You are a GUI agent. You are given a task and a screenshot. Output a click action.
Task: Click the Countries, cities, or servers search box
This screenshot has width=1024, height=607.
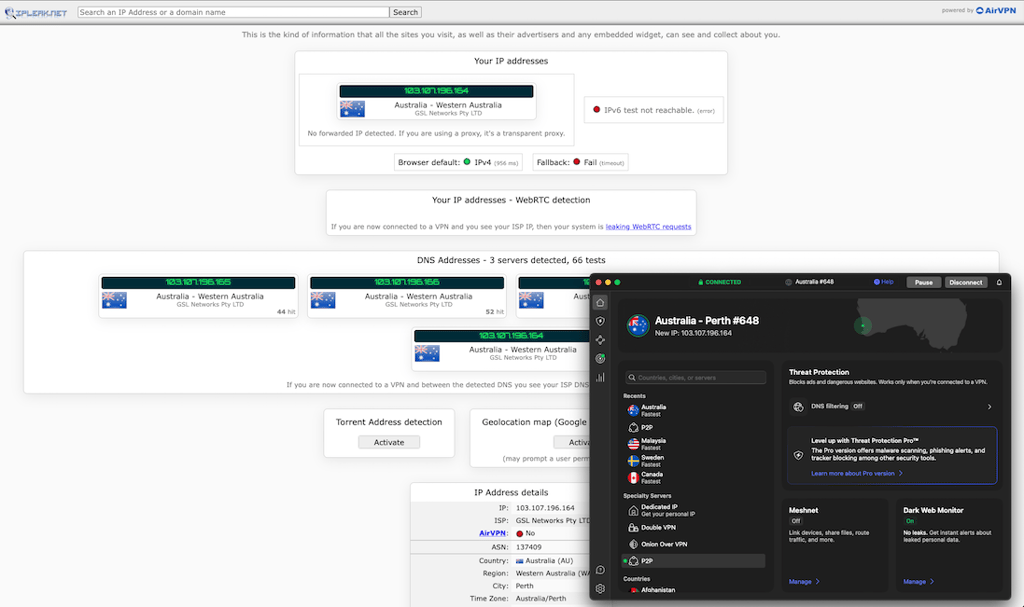(696, 378)
